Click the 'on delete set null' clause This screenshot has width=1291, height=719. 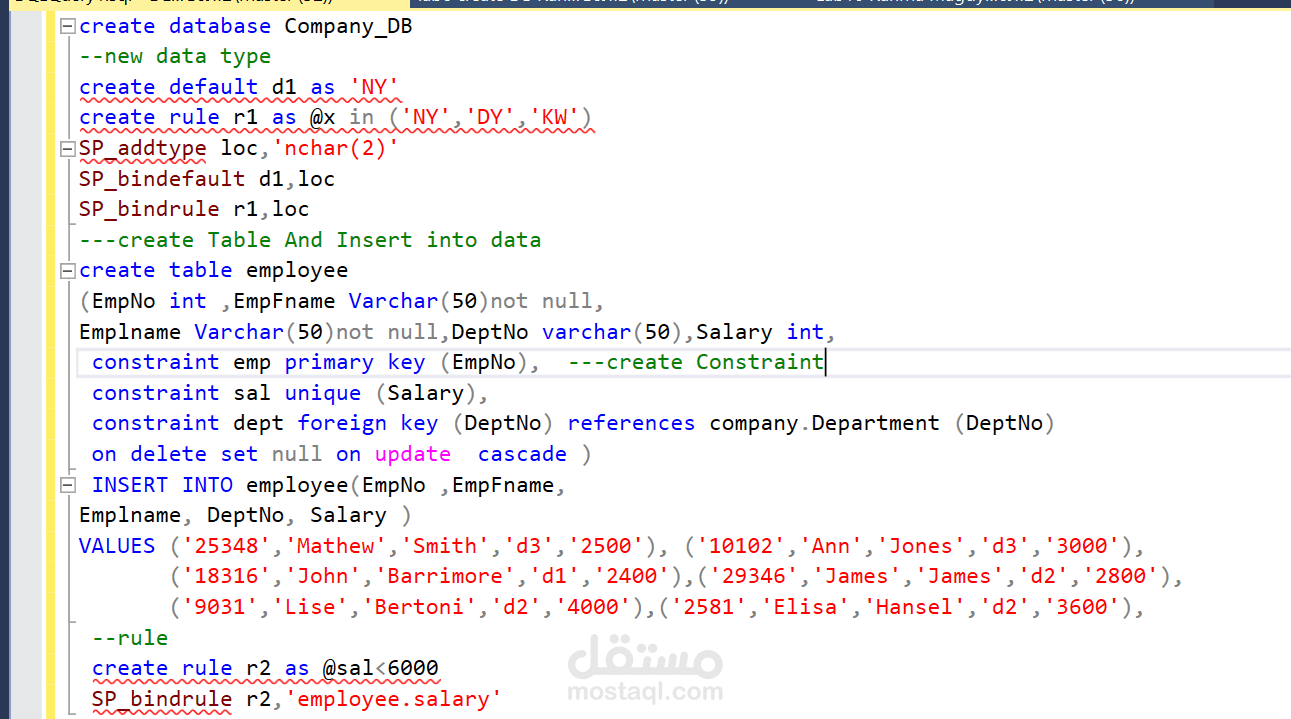pyautogui.click(x=207, y=454)
